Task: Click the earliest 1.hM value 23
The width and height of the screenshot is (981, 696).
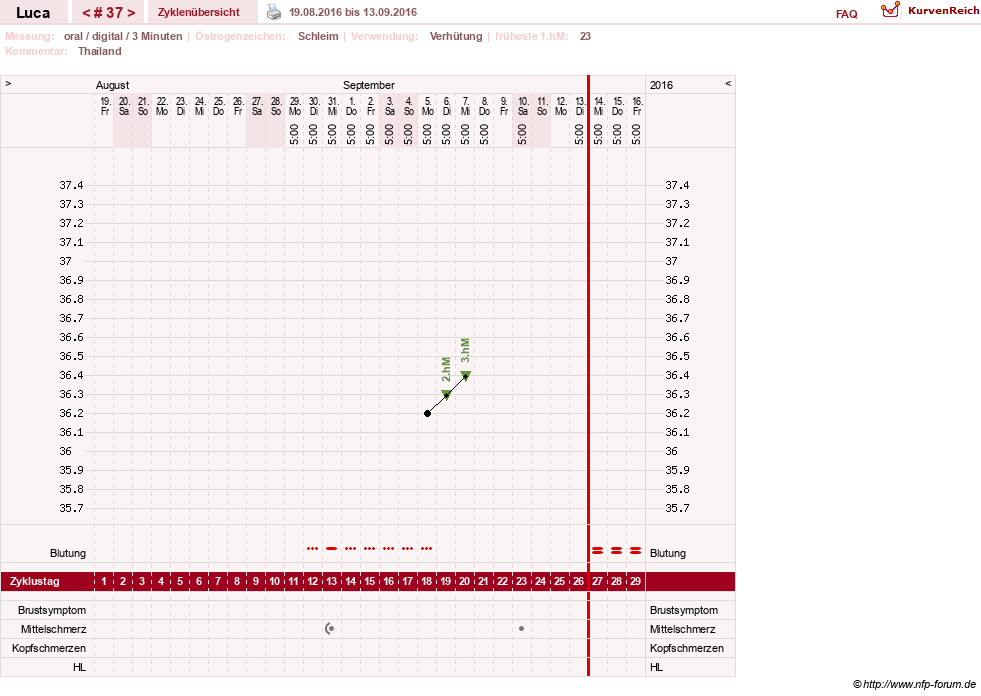Action: [x=585, y=36]
